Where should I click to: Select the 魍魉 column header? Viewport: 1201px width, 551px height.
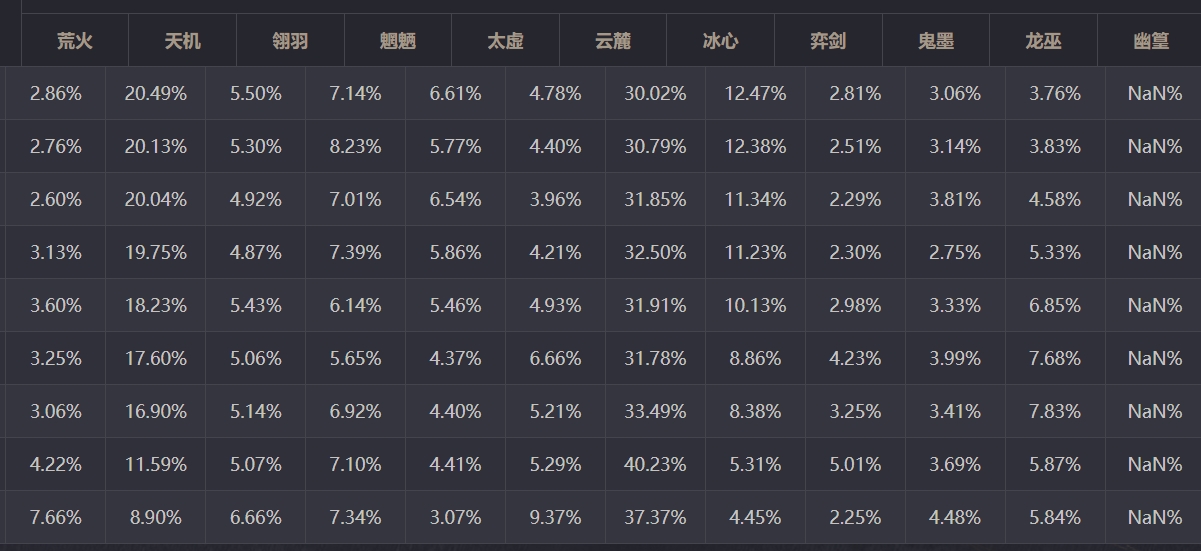pos(398,41)
